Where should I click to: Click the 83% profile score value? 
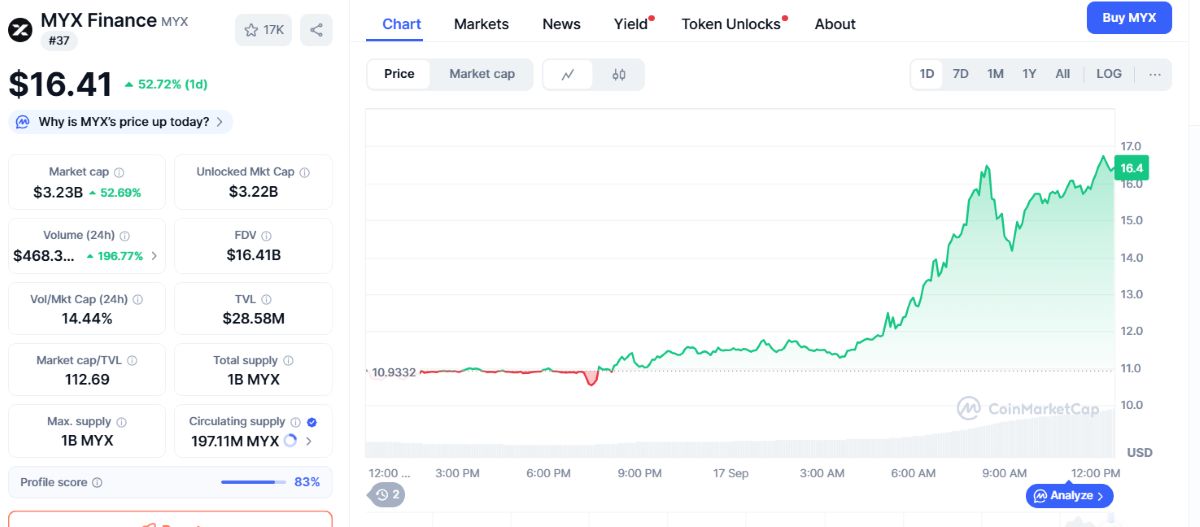[x=307, y=482]
